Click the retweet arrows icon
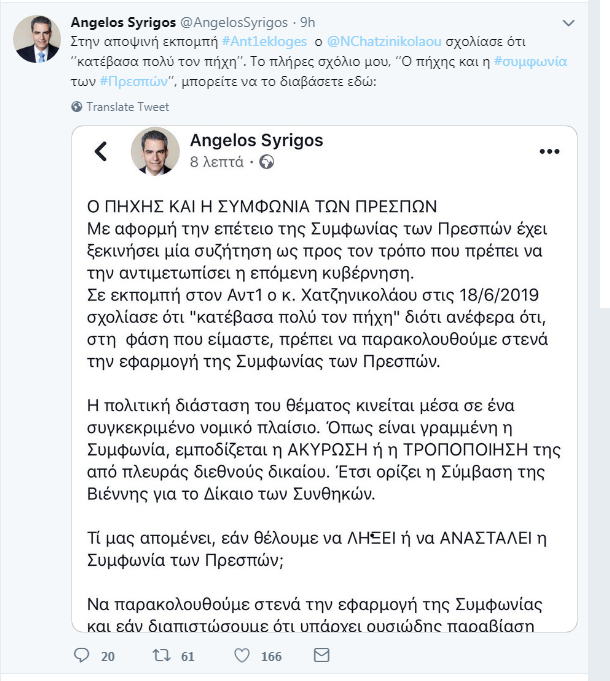The height and width of the screenshot is (681, 610). pyautogui.click(x=162, y=655)
